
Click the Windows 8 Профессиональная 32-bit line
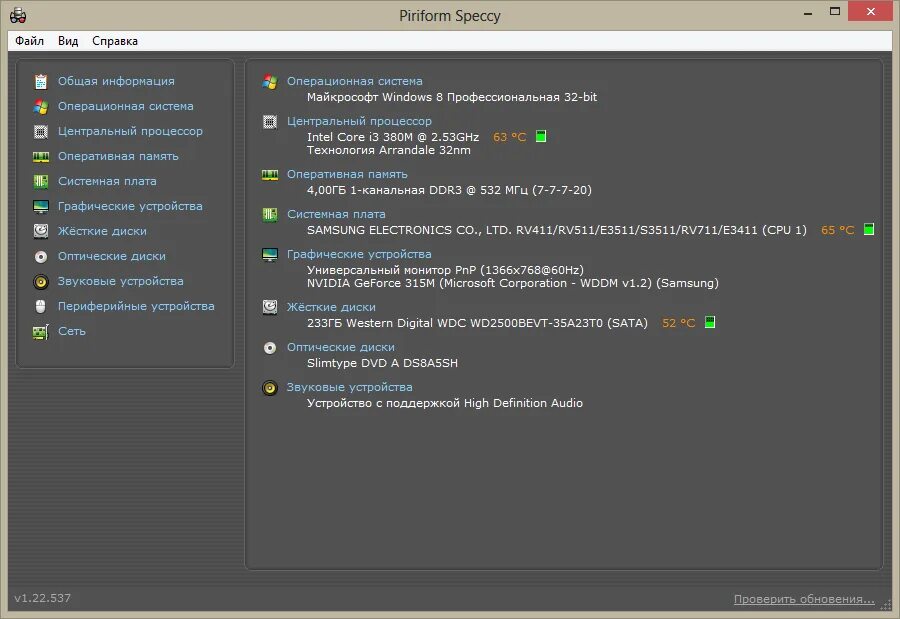click(x=452, y=97)
